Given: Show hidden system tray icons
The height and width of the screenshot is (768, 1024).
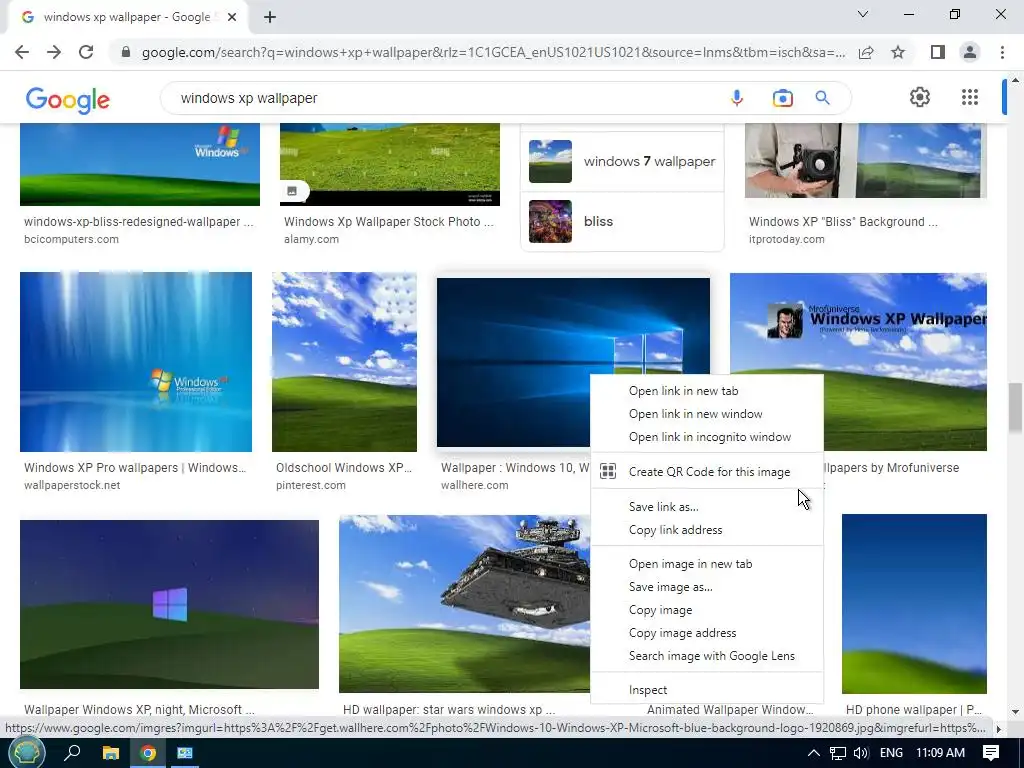Looking at the screenshot, I should 814,753.
